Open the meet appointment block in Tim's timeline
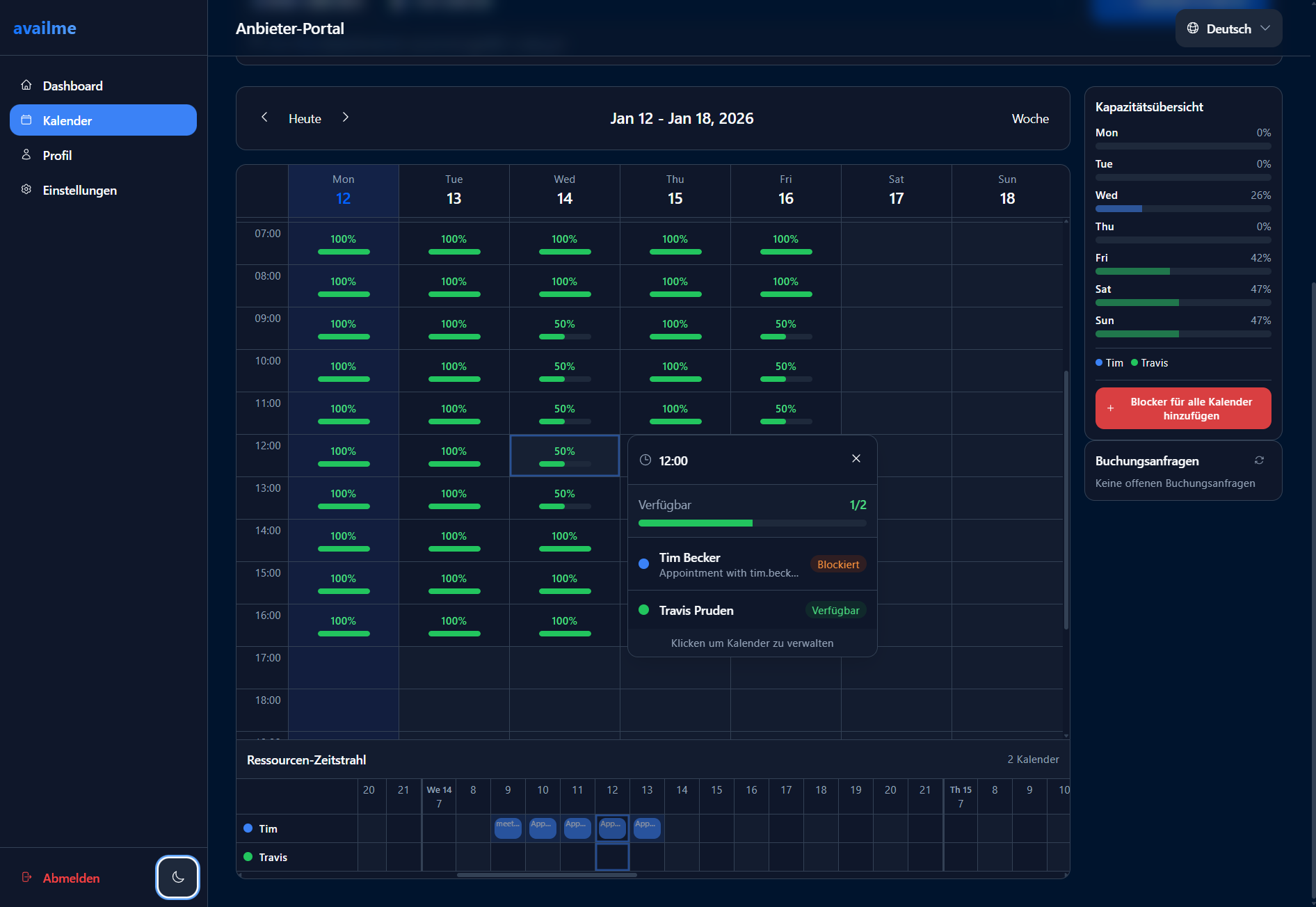Image resolution: width=1316 pixels, height=907 pixels. 508,828
